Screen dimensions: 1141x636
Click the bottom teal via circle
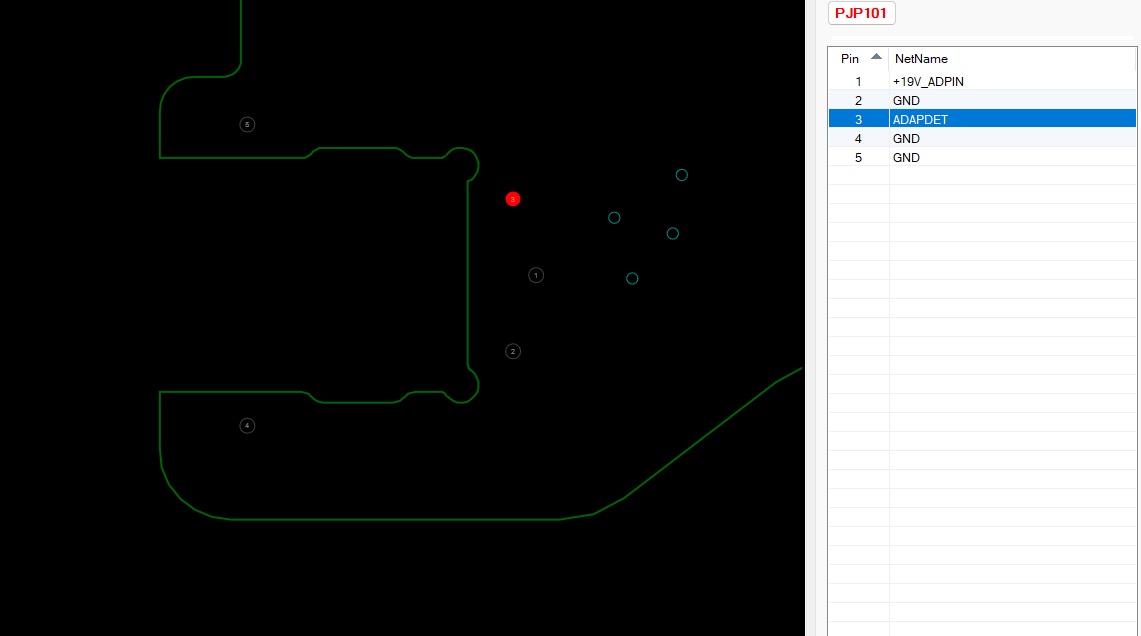[632, 278]
